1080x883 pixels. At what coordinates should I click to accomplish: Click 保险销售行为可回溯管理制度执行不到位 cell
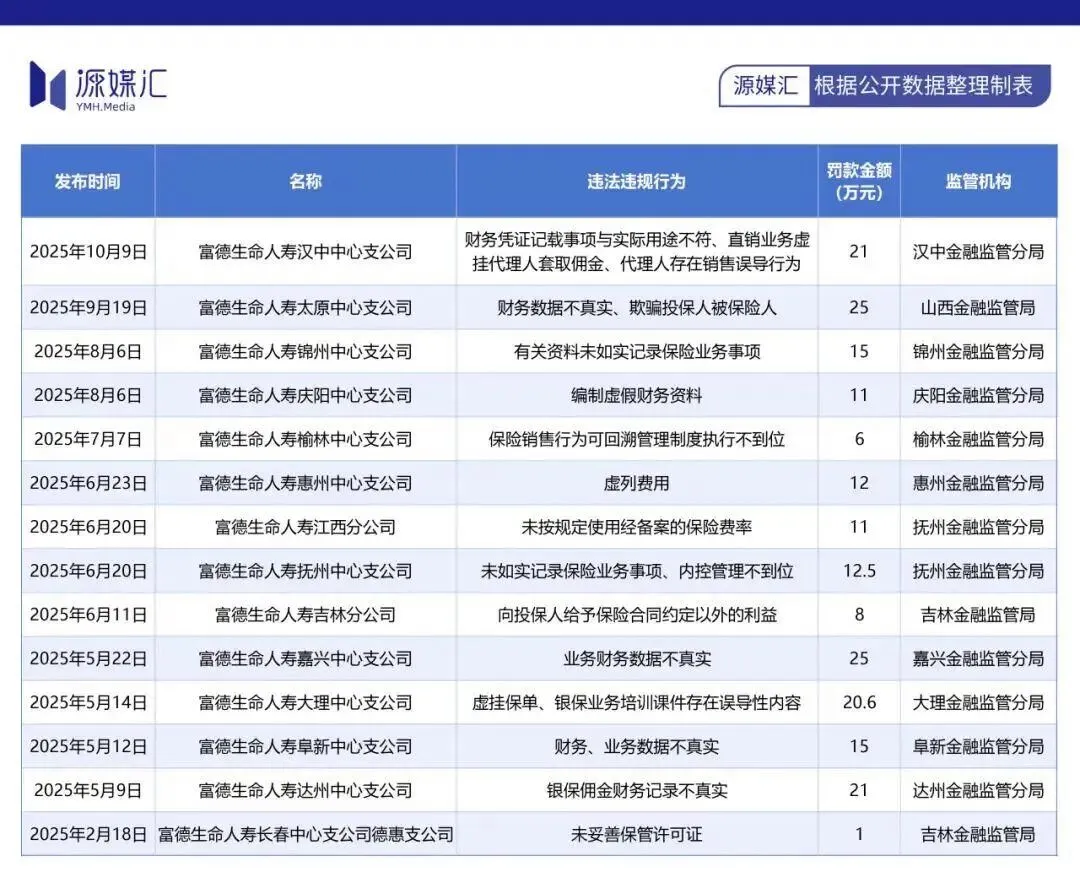coord(637,439)
